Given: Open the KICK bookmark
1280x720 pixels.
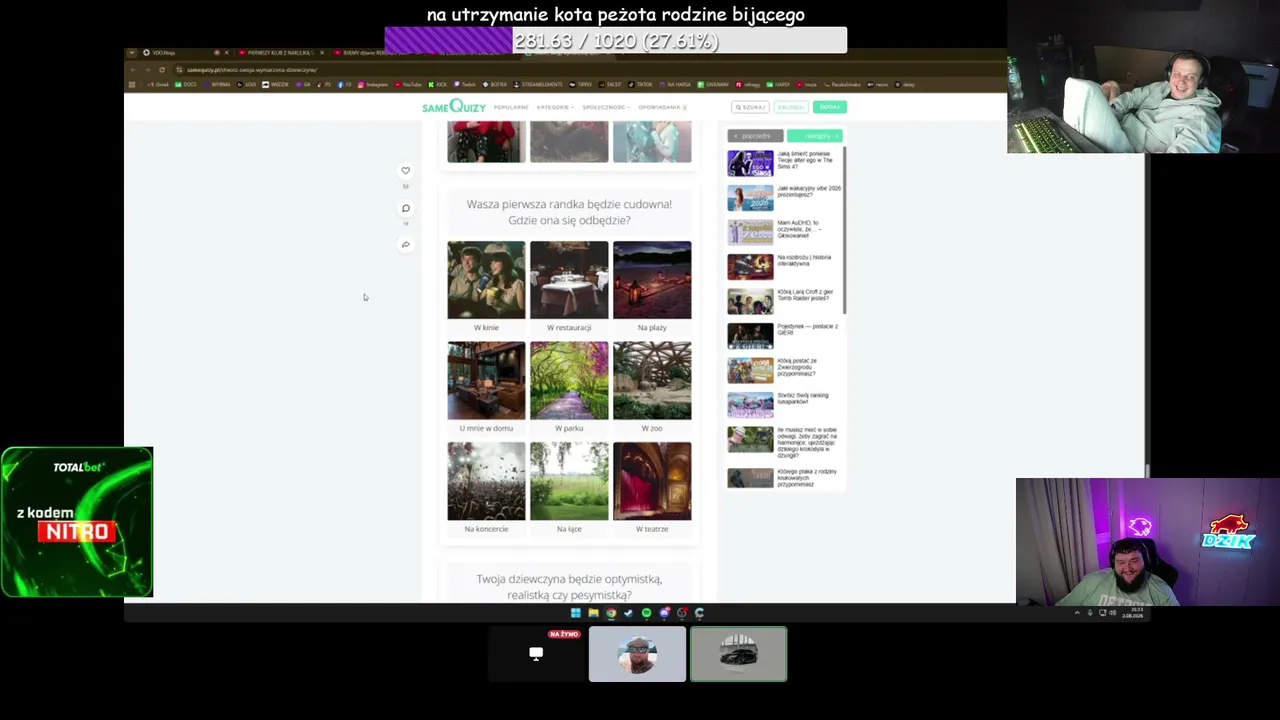Looking at the screenshot, I should pyautogui.click(x=438, y=85).
